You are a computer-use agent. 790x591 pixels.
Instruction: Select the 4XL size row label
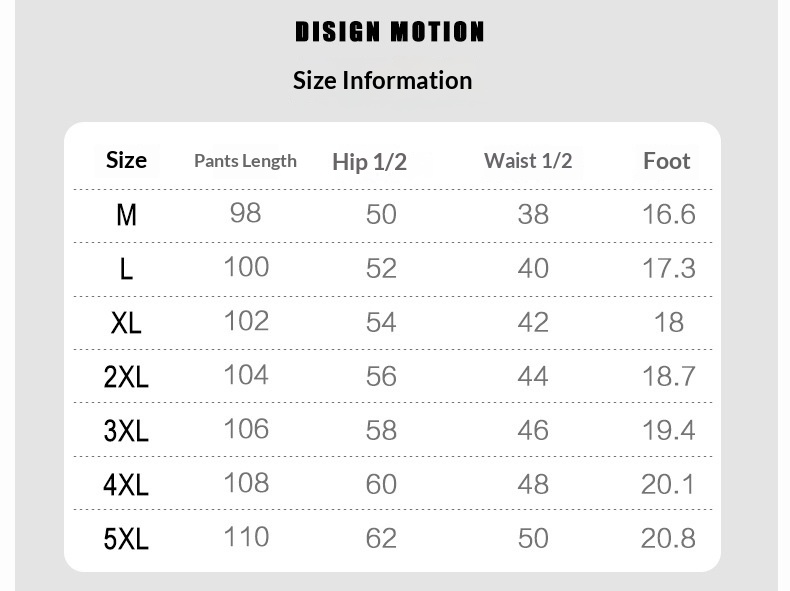[x=126, y=485]
